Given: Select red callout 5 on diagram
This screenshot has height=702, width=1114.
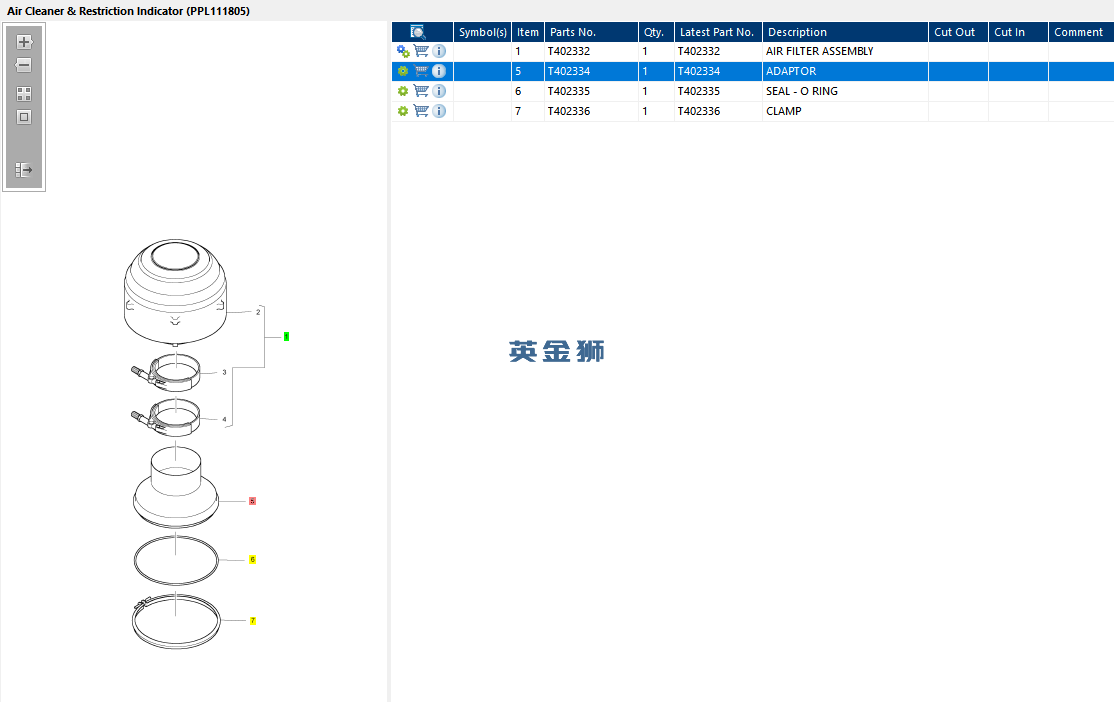Looking at the screenshot, I should 252,501.
